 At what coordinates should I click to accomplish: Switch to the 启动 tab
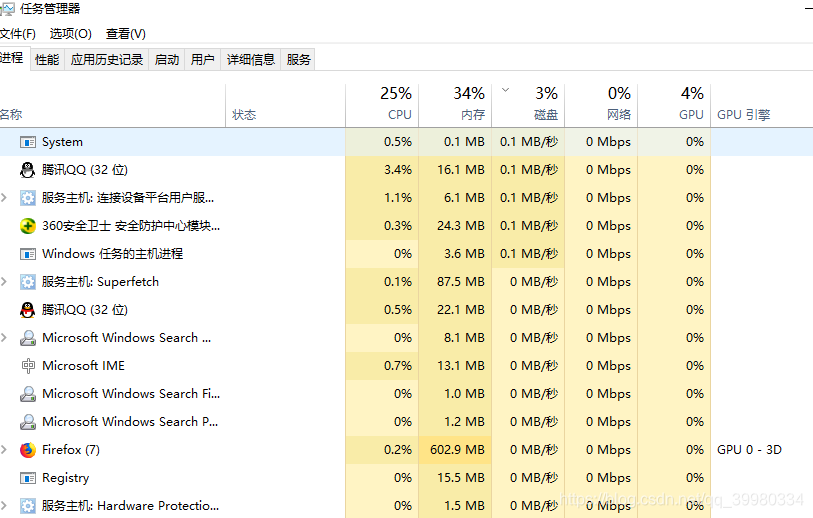167,60
